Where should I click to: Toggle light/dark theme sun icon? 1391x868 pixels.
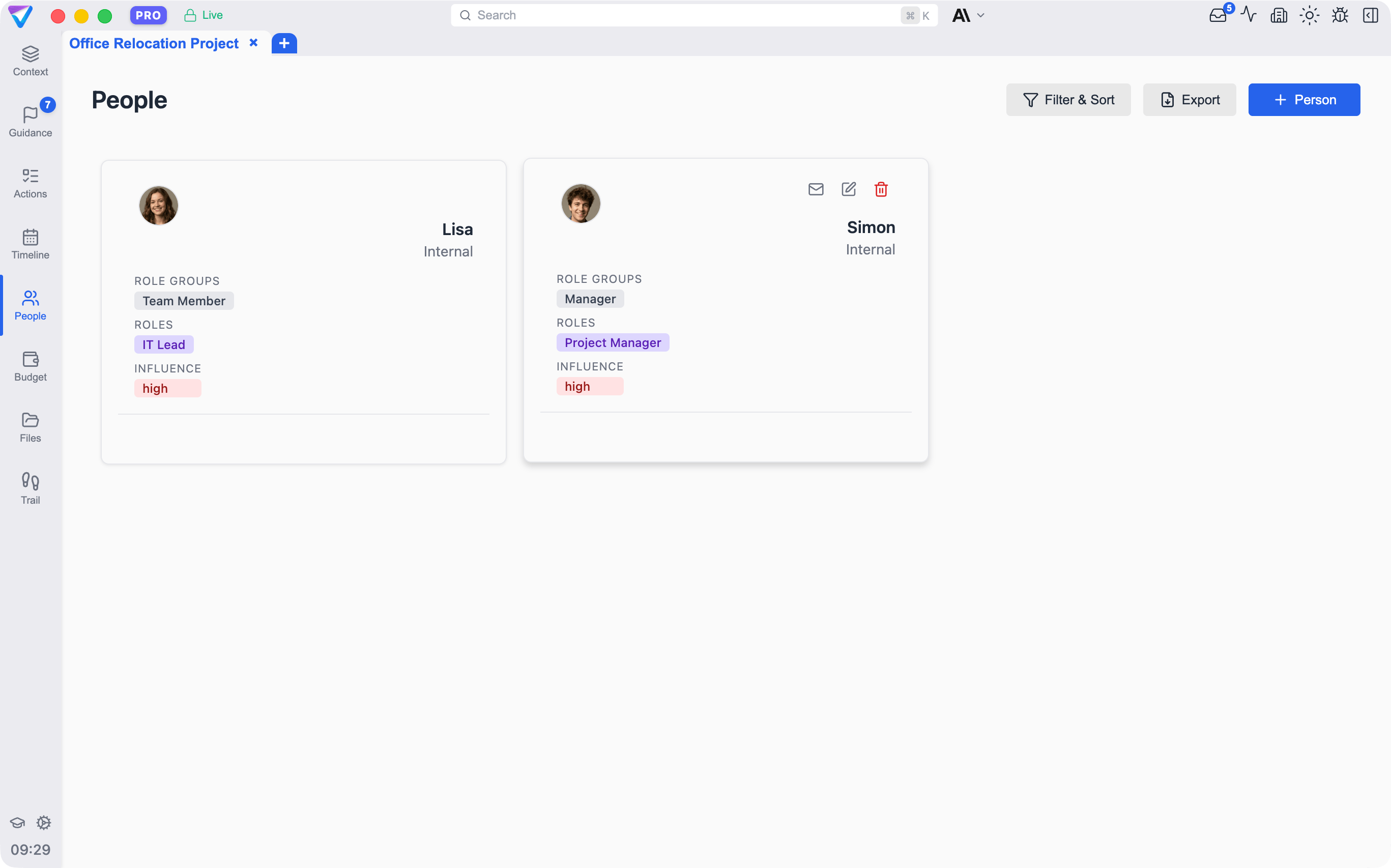(x=1309, y=15)
